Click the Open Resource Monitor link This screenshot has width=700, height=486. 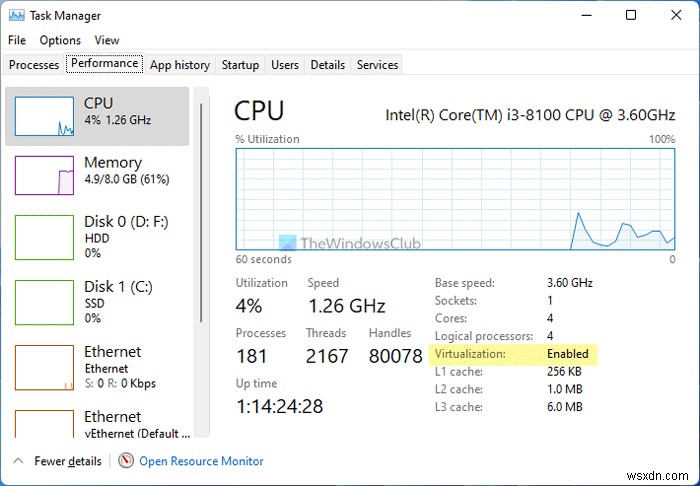pyautogui.click(x=201, y=461)
